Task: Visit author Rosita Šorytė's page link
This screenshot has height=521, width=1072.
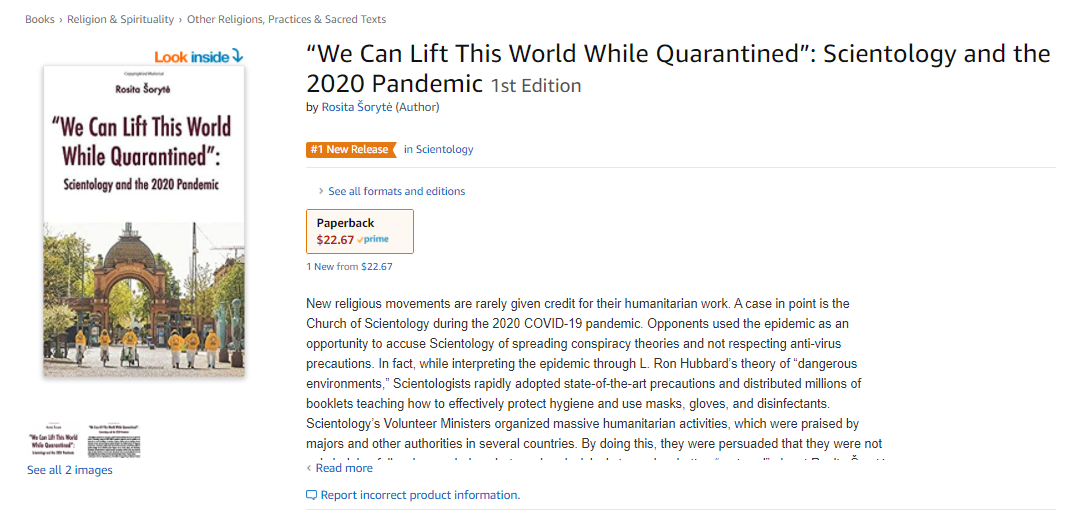Action: (357, 107)
